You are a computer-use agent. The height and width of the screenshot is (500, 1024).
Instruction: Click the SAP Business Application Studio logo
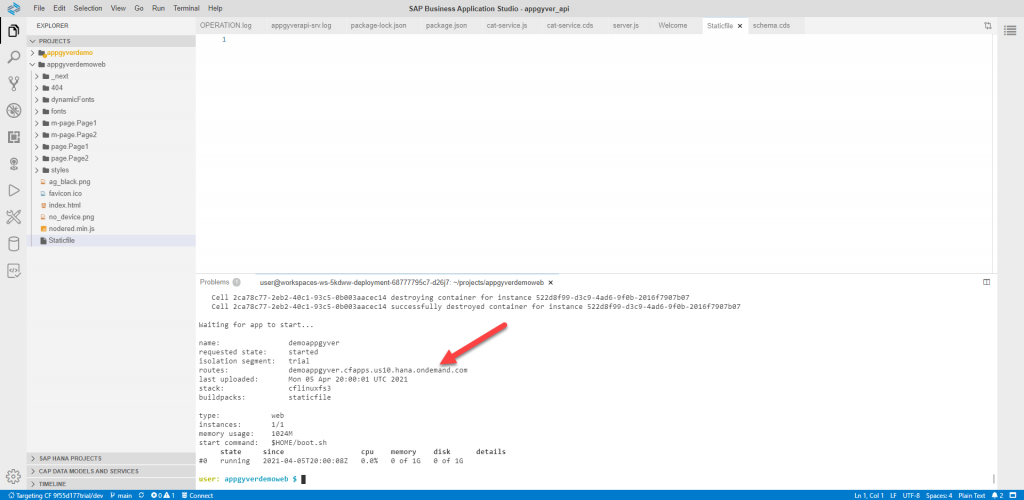[13, 8]
